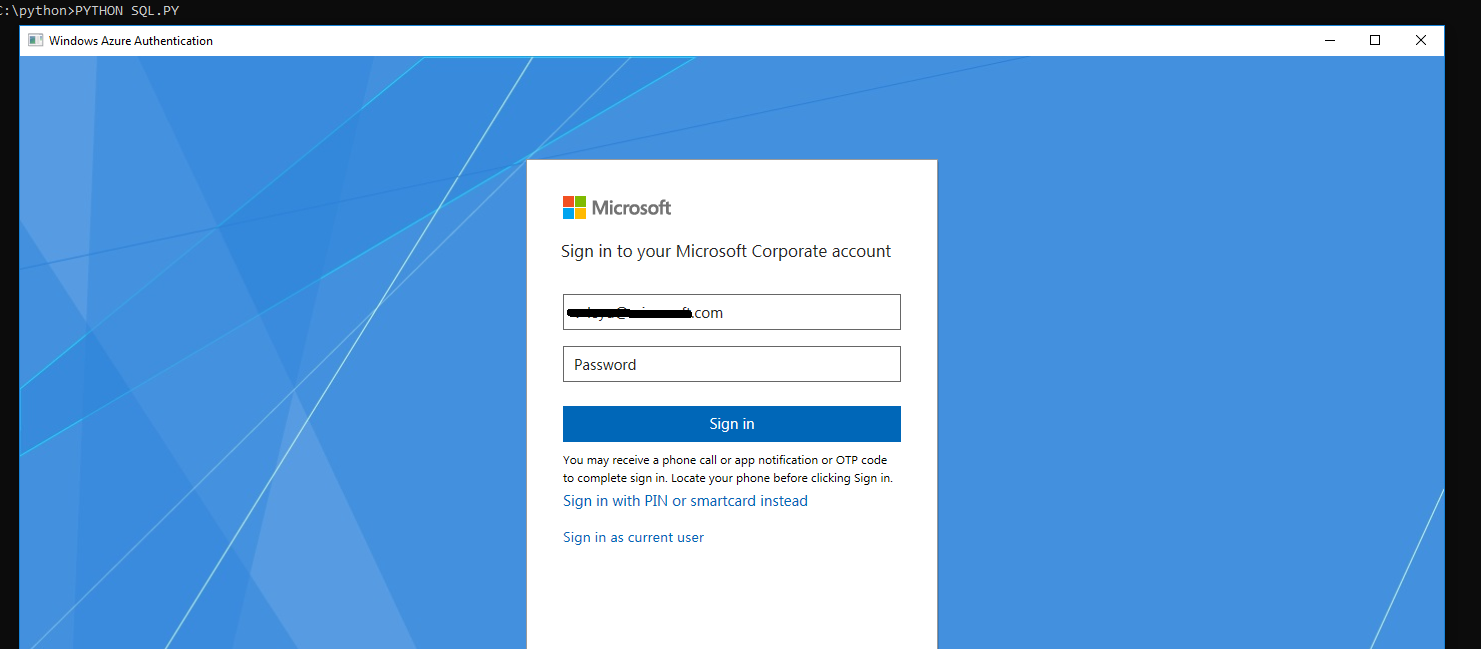Click the 'Sign in to your Microsoft Corporate account' heading

click(x=726, y=251)
